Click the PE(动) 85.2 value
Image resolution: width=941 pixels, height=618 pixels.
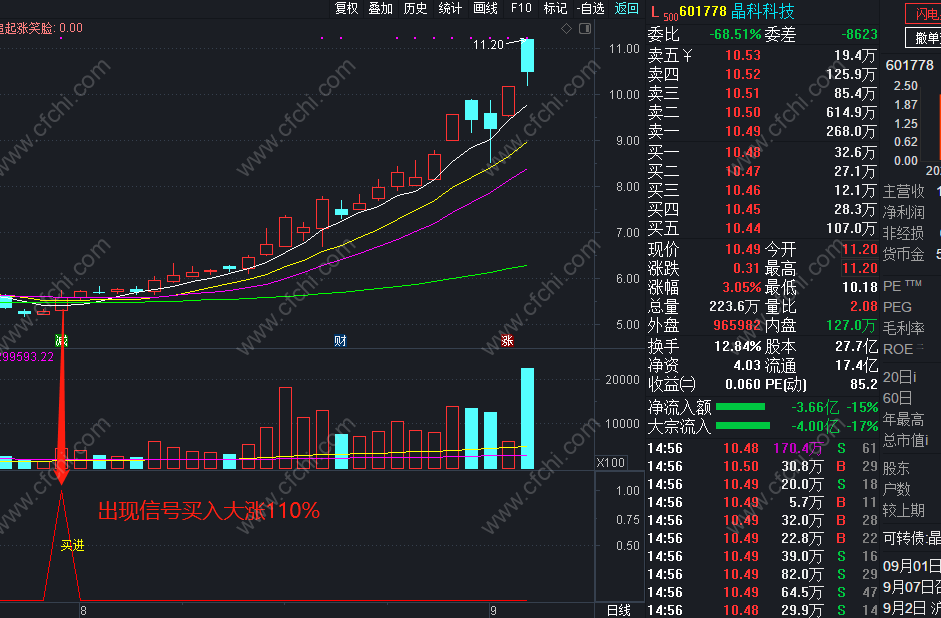(x=864, y=385)
